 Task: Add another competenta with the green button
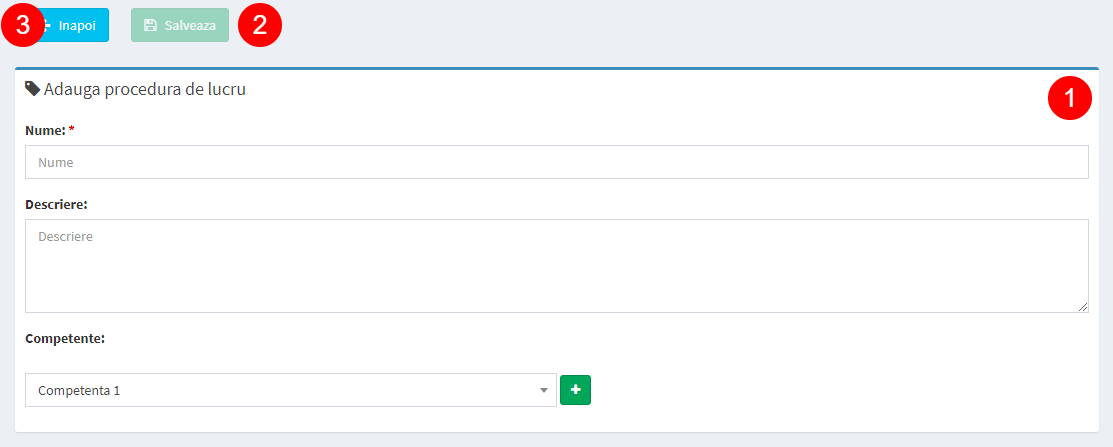point(576,390)
